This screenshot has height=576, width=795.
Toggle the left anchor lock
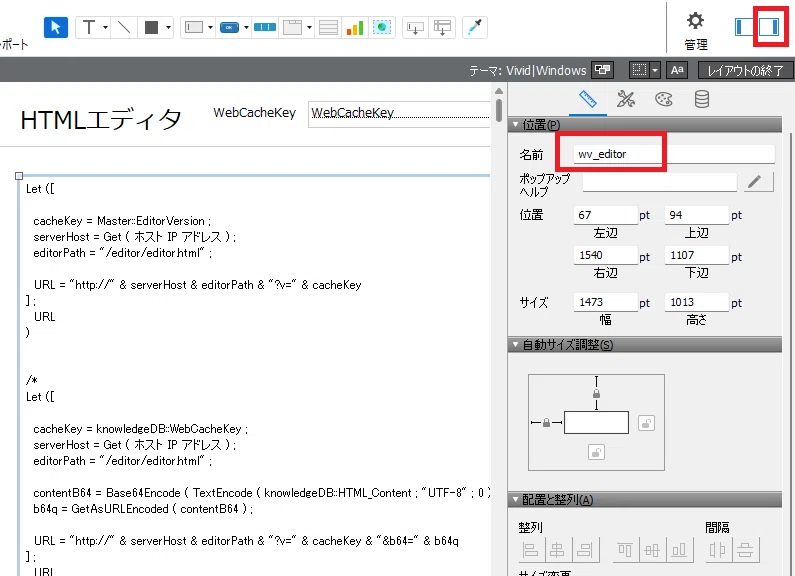coord(546,422)
